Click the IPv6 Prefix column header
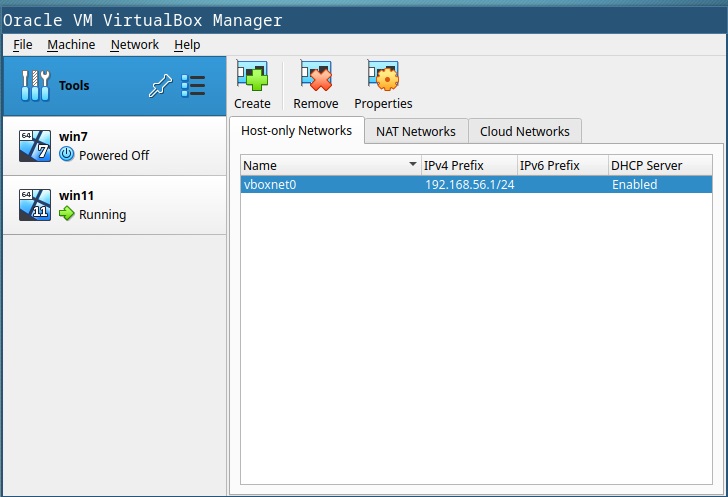Image resolution: width=728 pixels, height=497 pixels. point(563,165)
